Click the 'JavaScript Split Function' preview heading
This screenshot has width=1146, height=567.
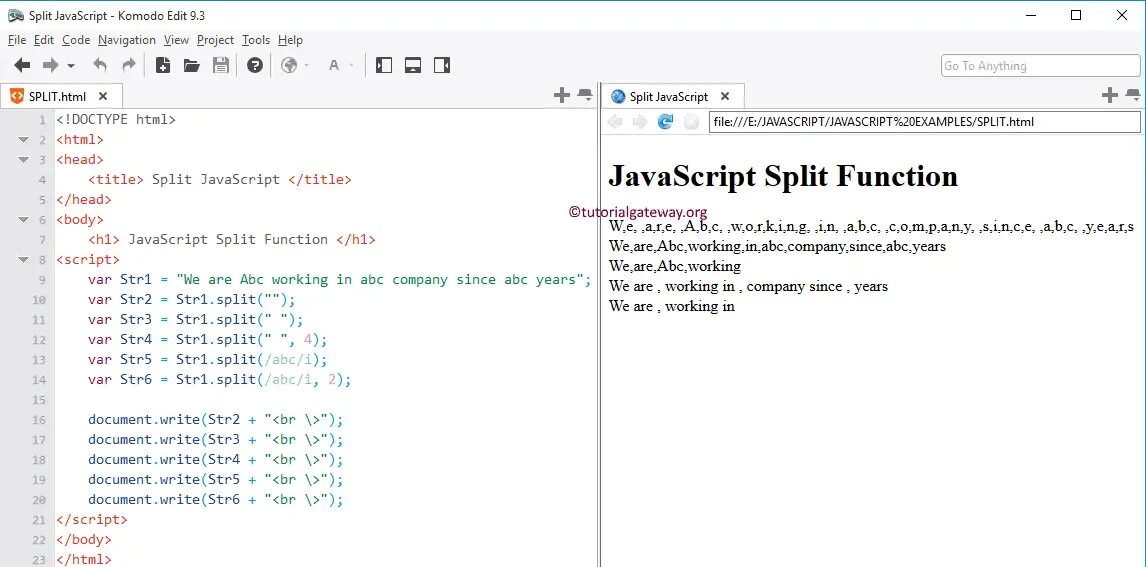[783, 176]
